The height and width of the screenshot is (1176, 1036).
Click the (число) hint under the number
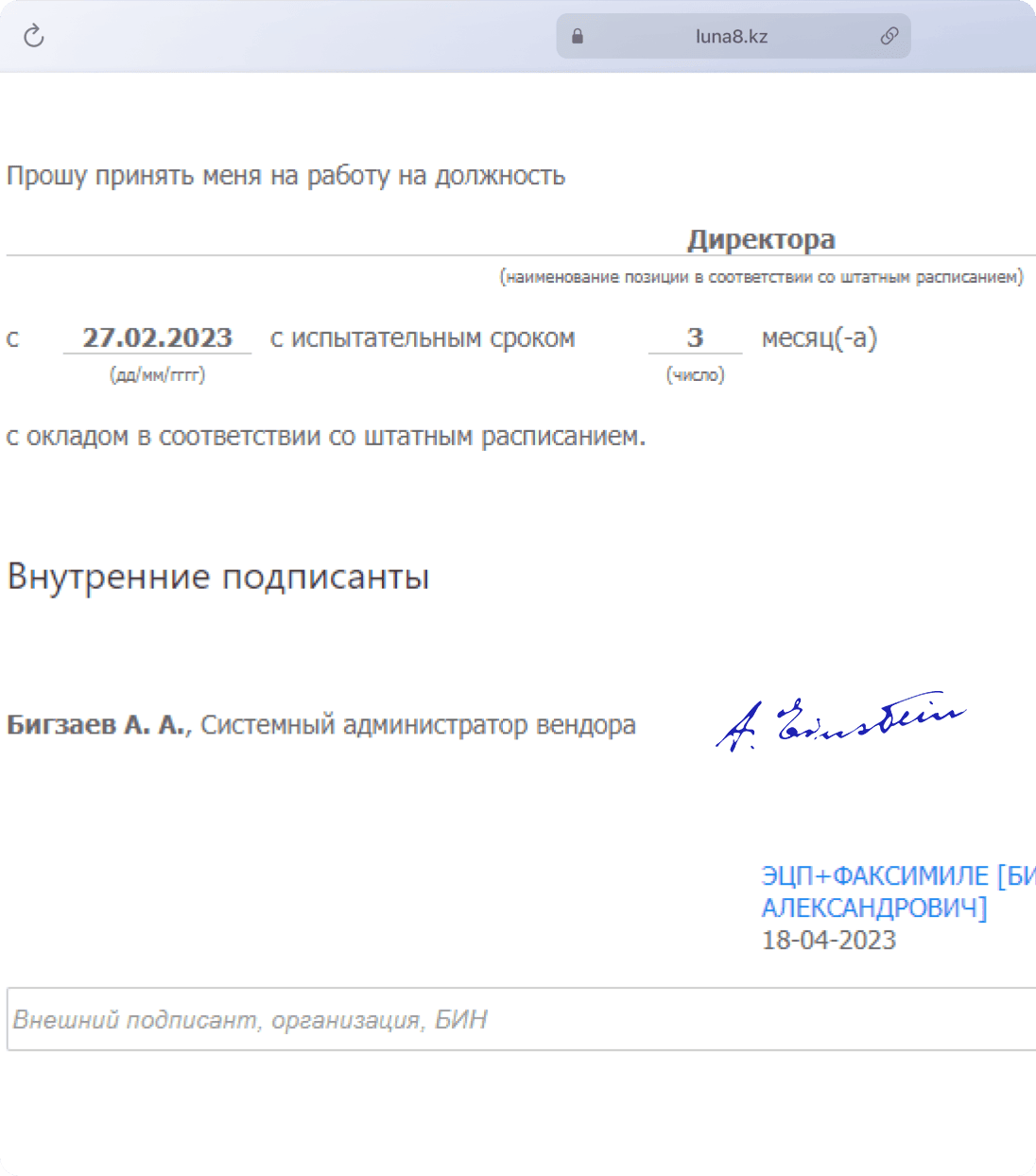[x=695, y=374]
